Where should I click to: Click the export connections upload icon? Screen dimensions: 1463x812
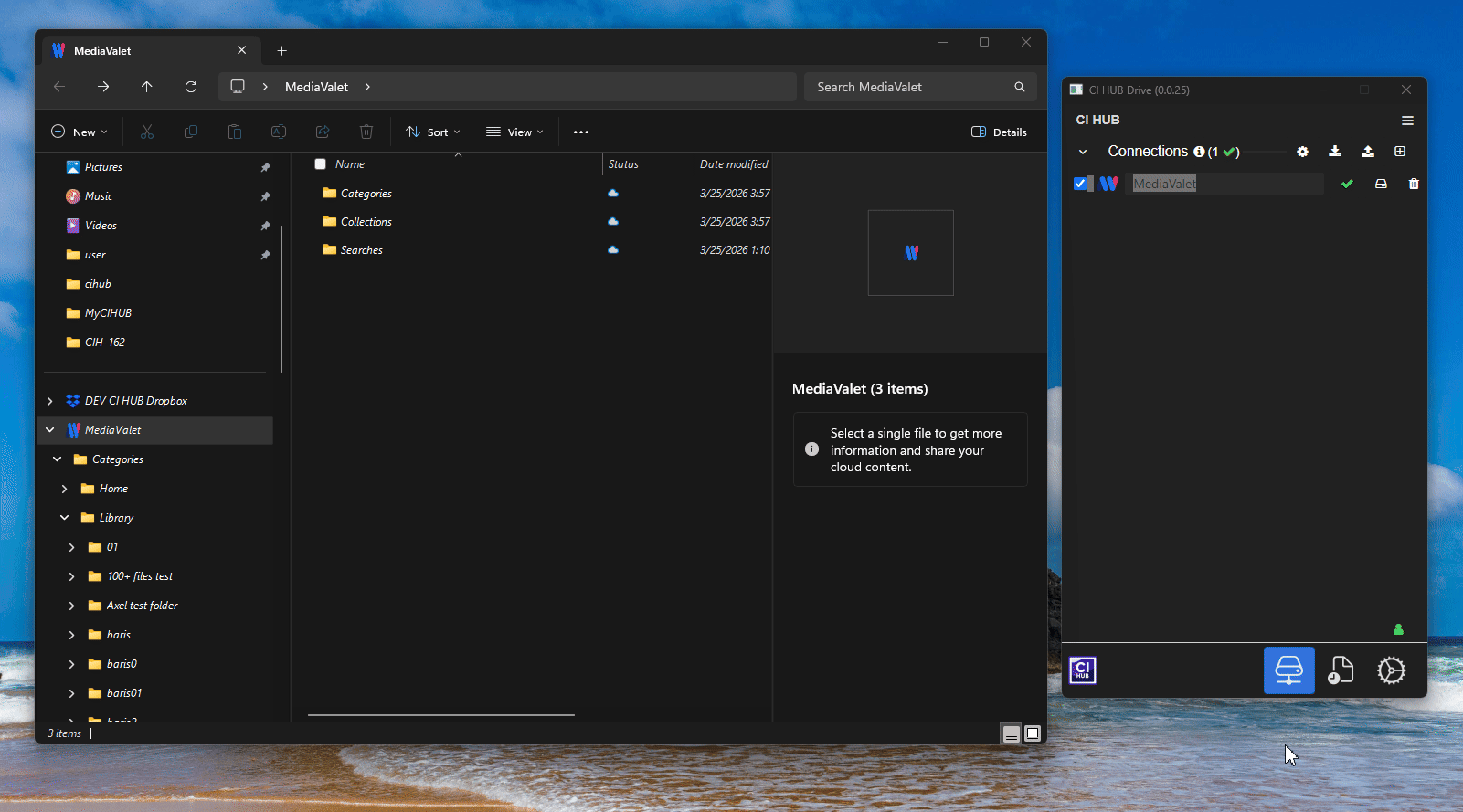coord(1367,152)
